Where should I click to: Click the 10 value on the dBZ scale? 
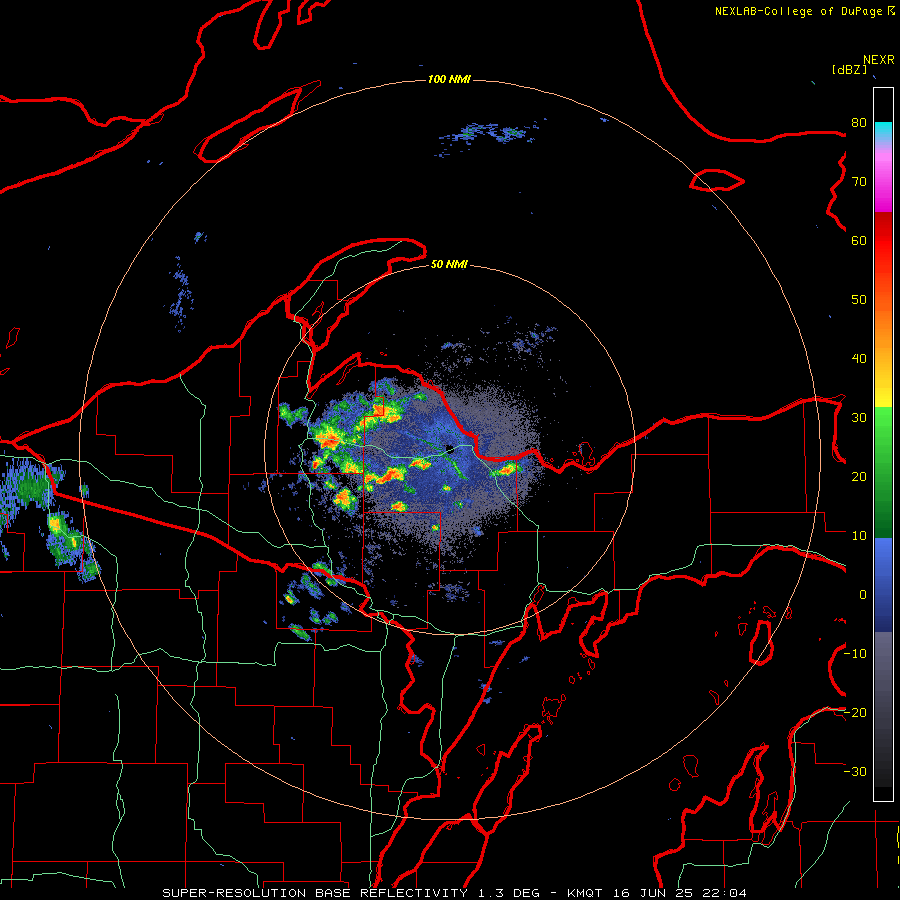tap(859, 536)
